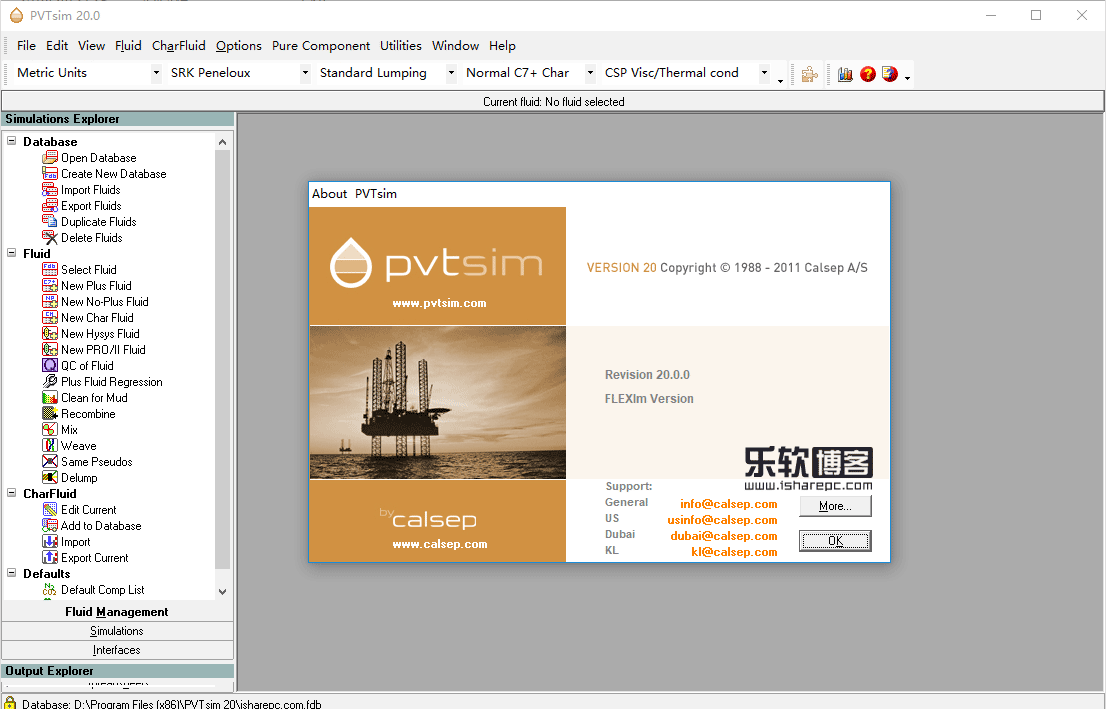Click the Same Pseudos icon

[x=49, y=461]
